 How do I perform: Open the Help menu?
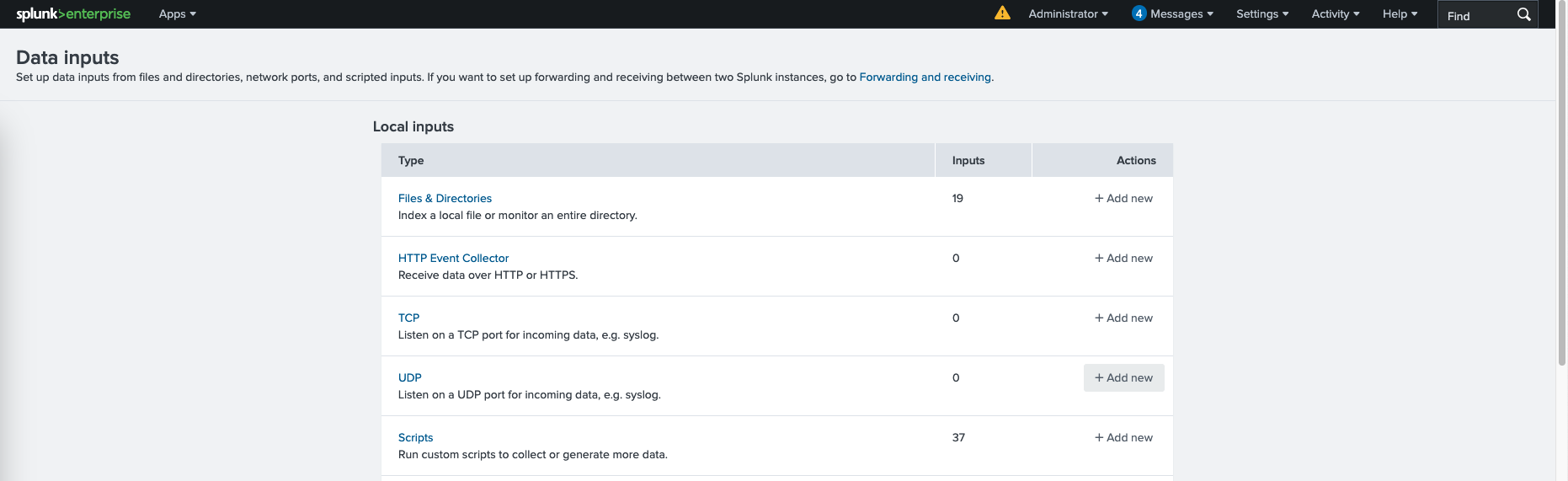[1400, 14]
